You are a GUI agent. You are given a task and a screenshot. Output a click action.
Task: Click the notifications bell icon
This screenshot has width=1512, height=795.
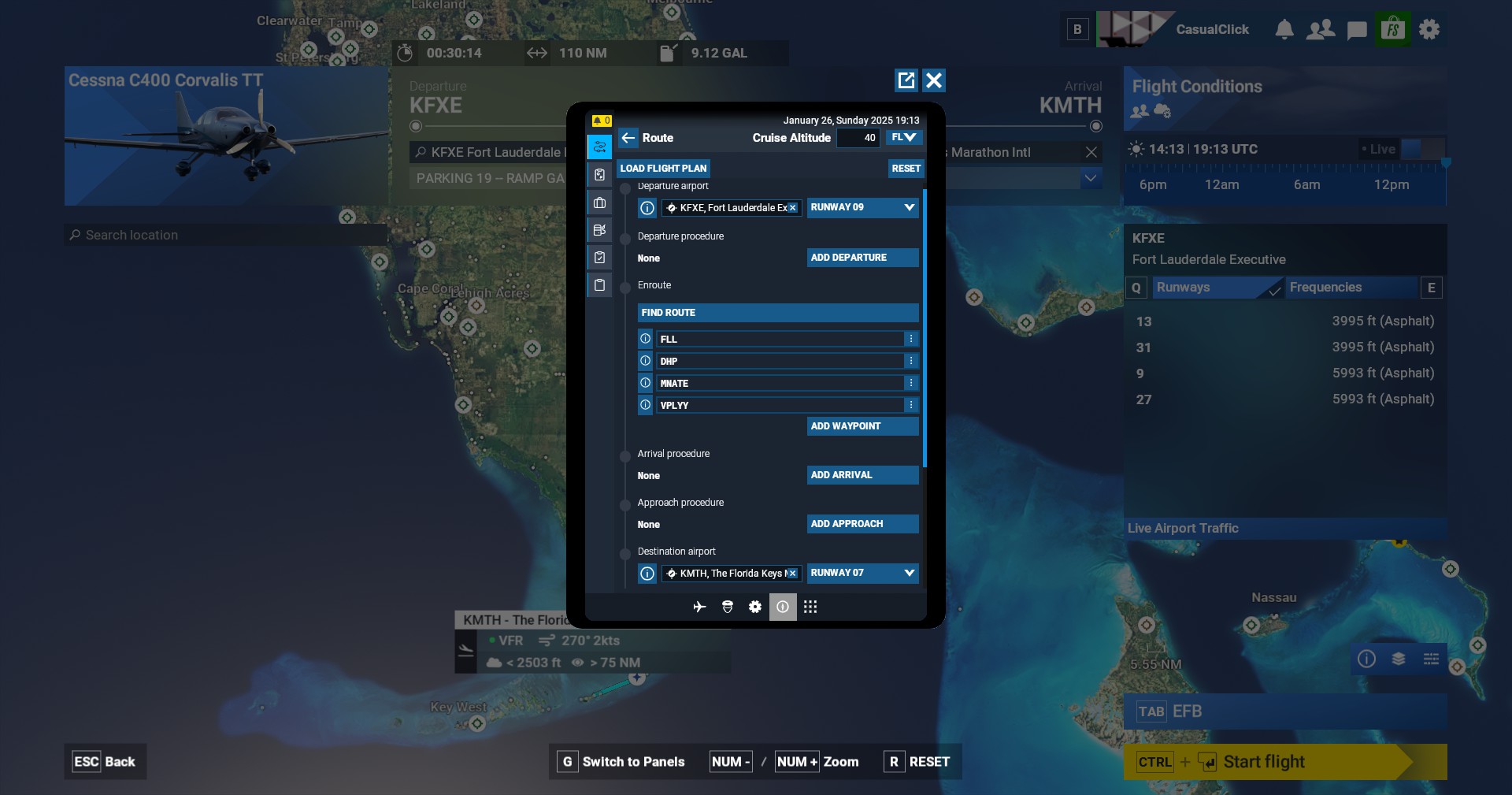[x=1284, y=30]
